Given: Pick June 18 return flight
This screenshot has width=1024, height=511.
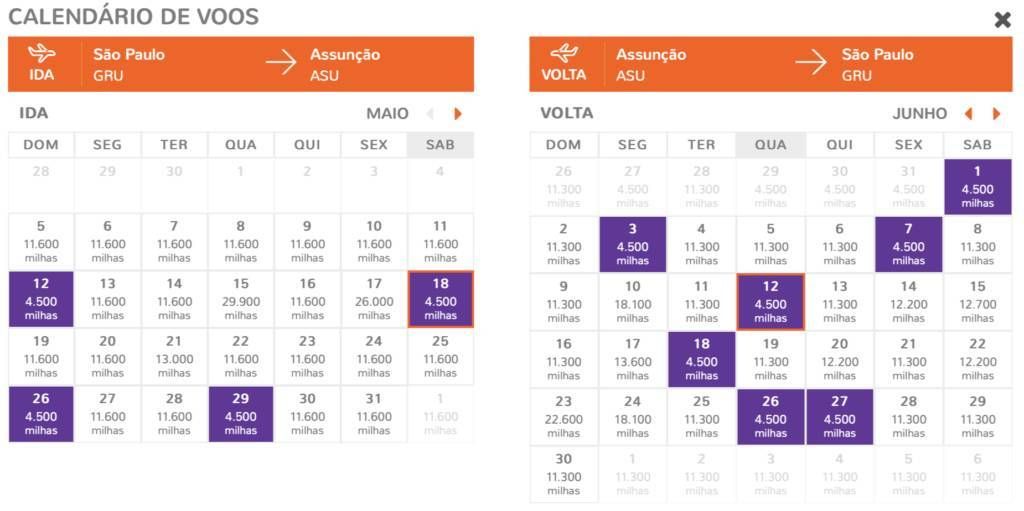Looking at the screenshot, I should pos(702,359).
